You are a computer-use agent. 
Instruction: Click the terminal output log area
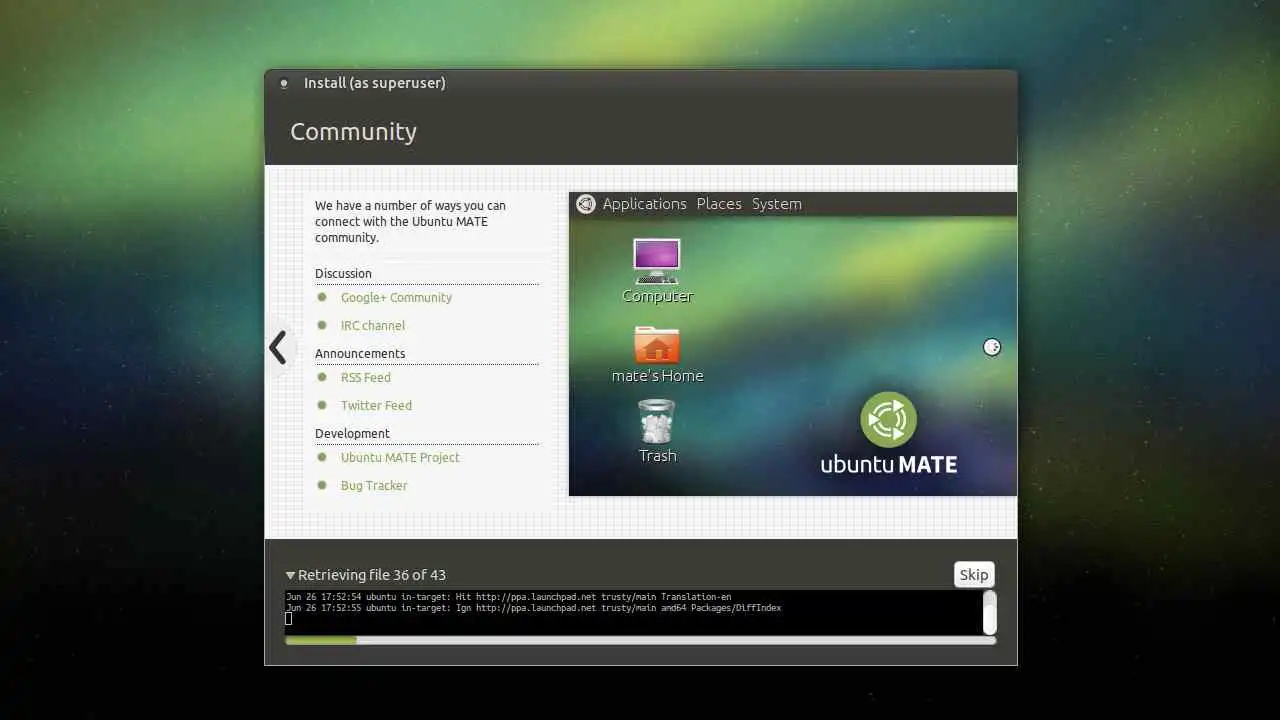634,612
